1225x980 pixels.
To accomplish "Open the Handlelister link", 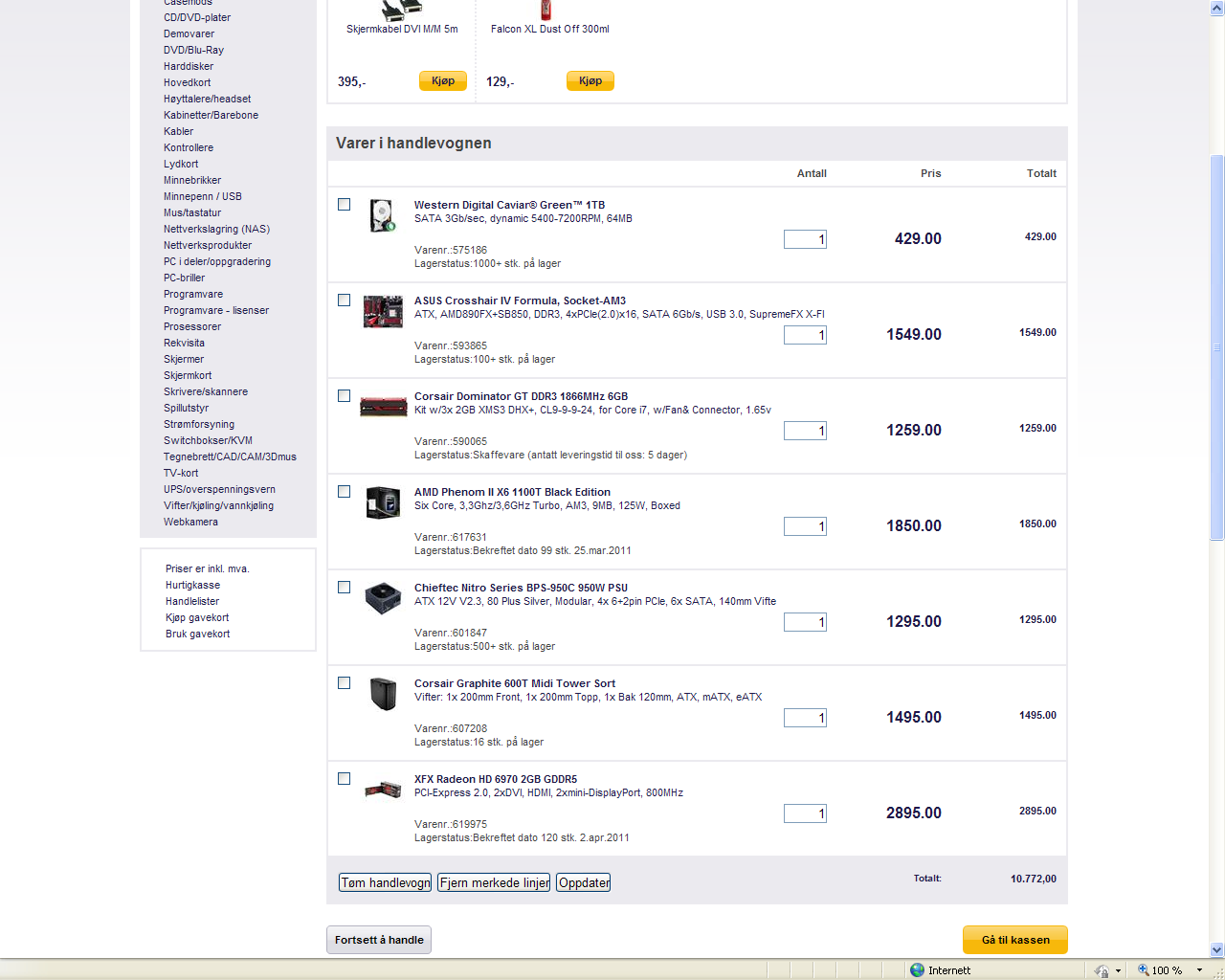I will 192,602.
